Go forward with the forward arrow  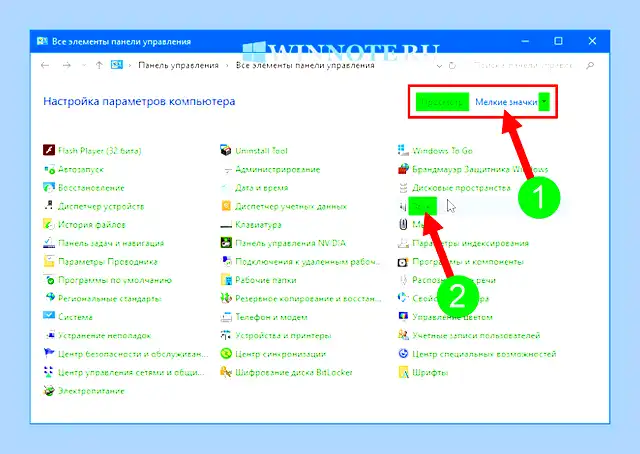[67, 65]
